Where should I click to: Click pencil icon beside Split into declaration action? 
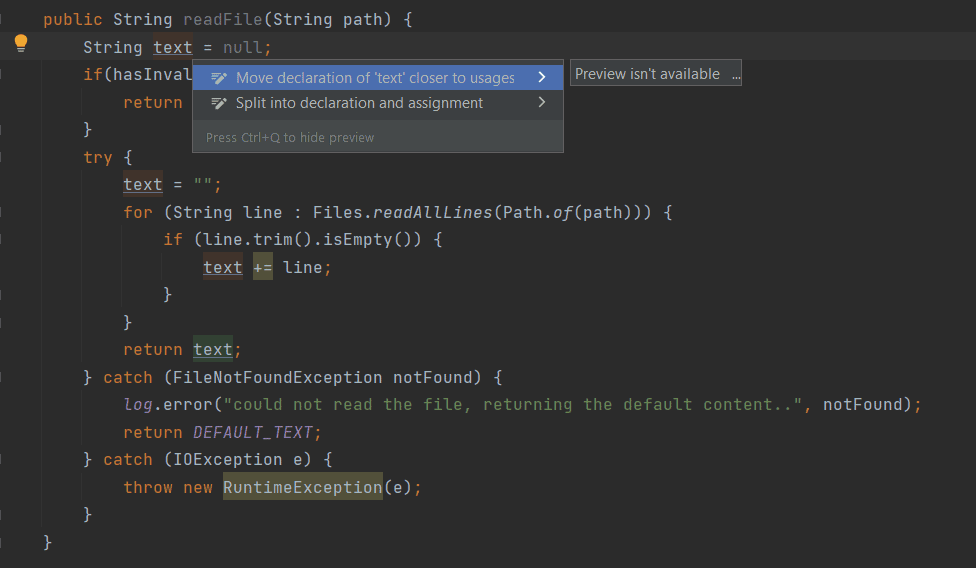pyautogui.click(x=218, y=103)
